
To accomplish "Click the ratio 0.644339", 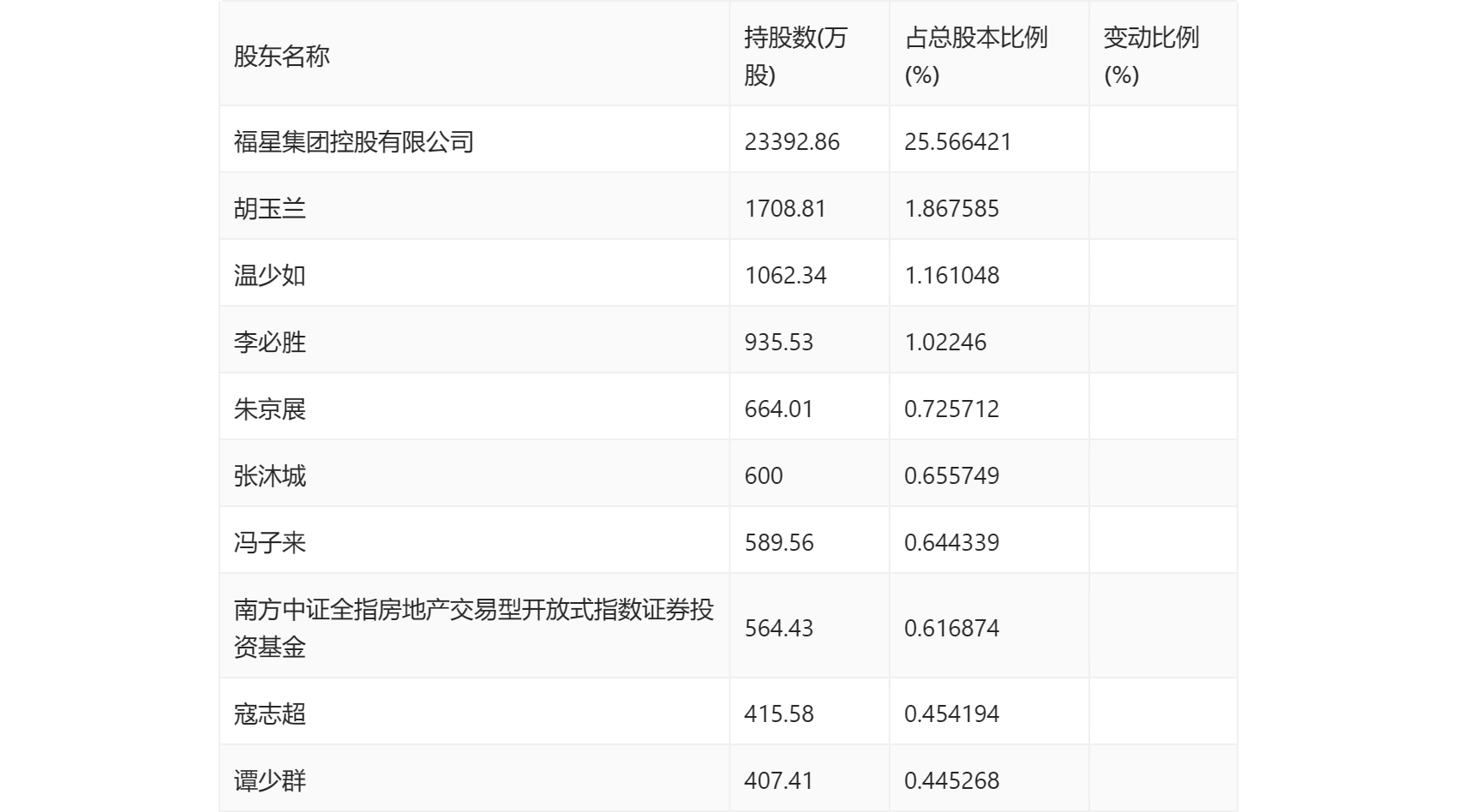I will click(952, 543).
